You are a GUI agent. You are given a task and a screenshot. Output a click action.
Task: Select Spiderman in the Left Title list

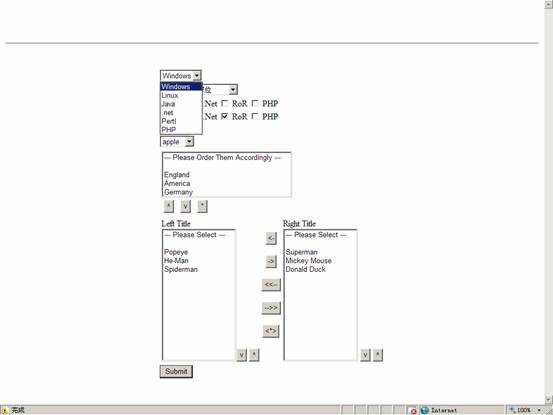(181, 269)
